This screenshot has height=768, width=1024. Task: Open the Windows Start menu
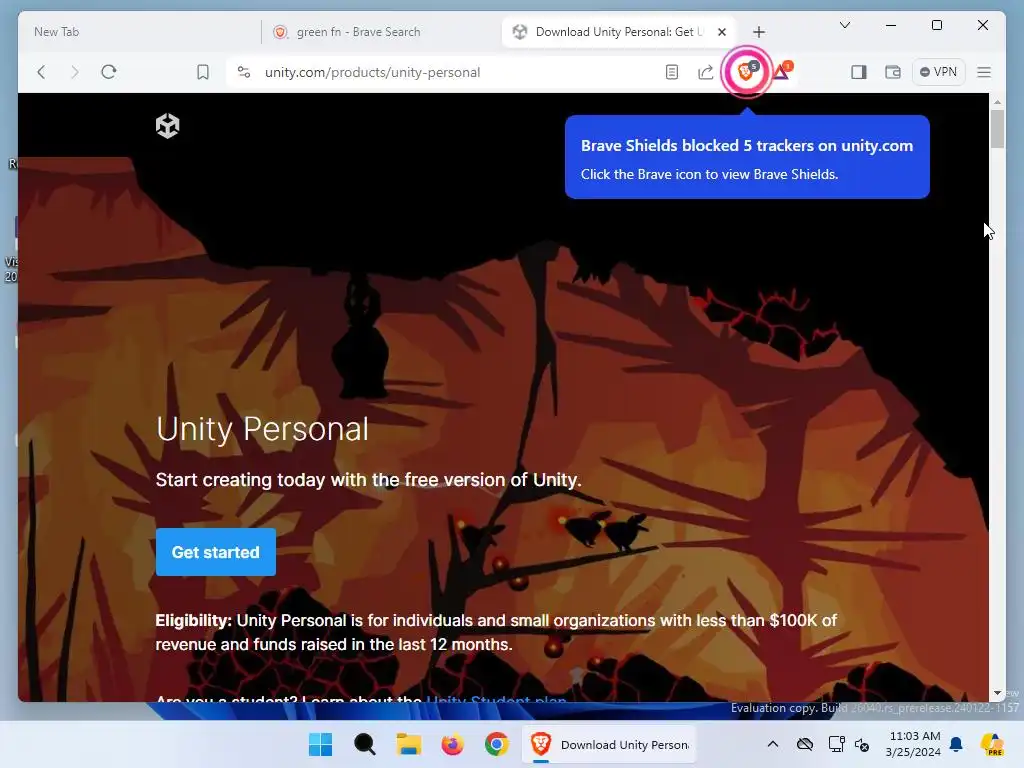click(320, 744)
